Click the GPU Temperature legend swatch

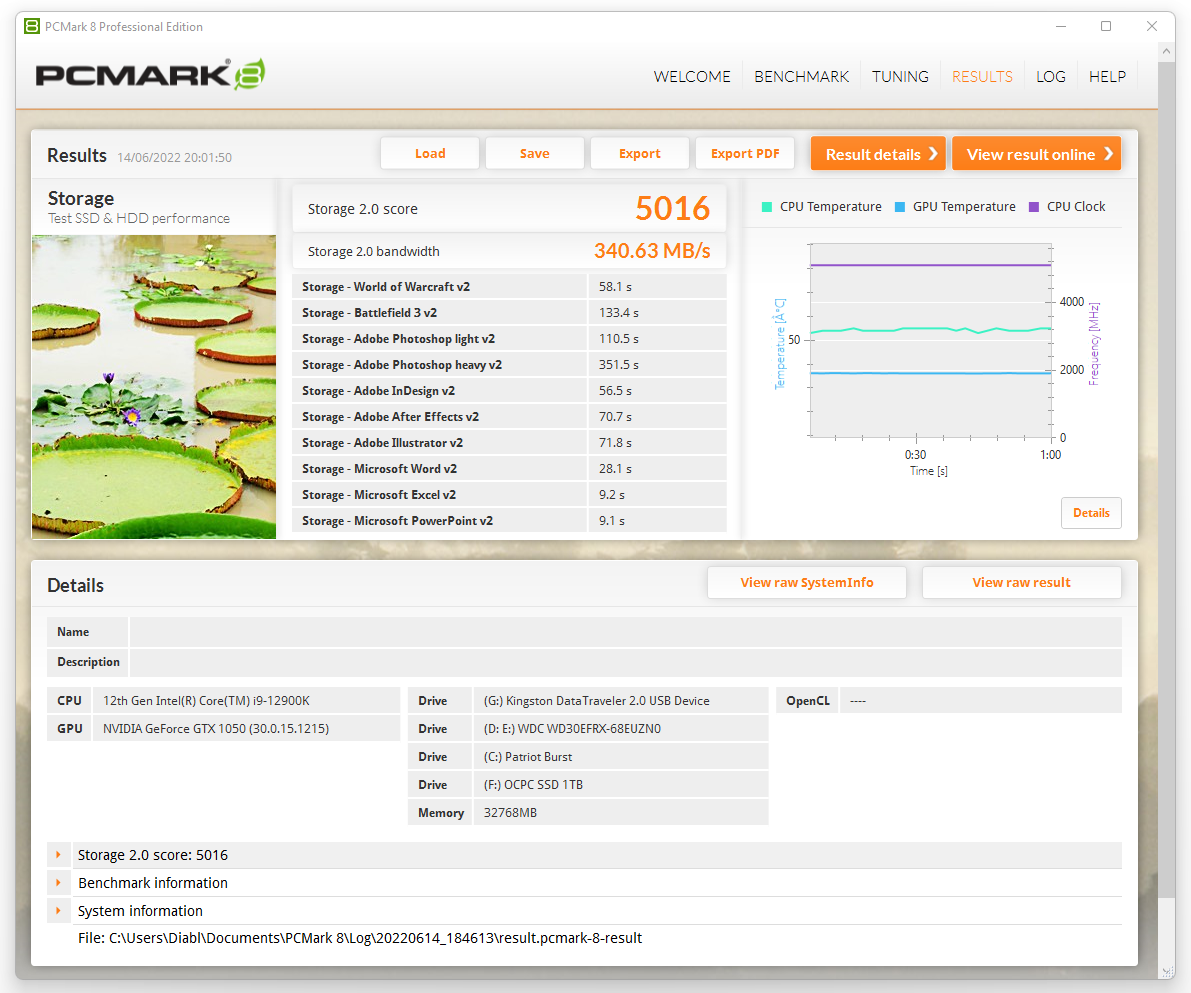[x=900, y=207]
